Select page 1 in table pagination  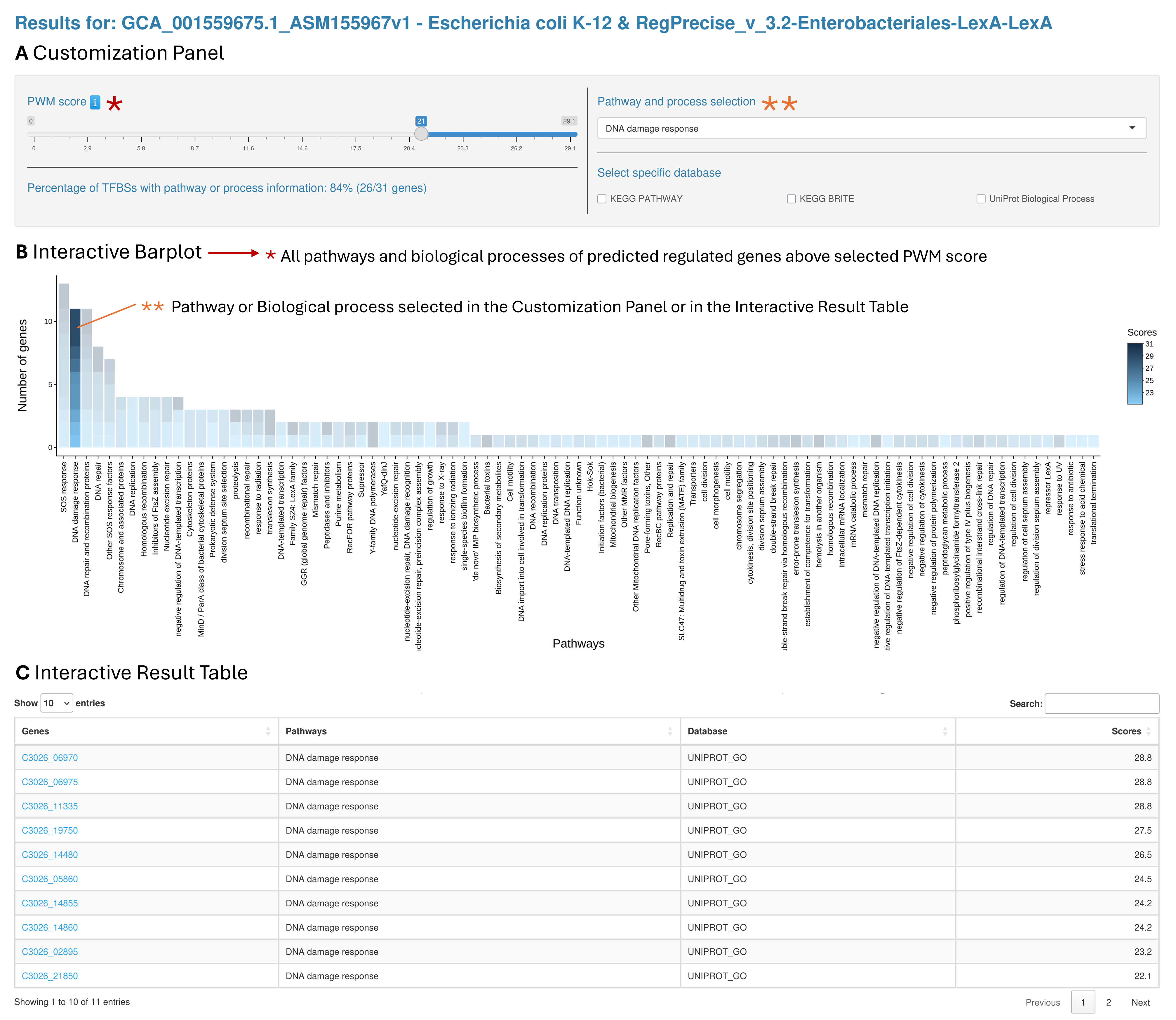(1083, 1002)
